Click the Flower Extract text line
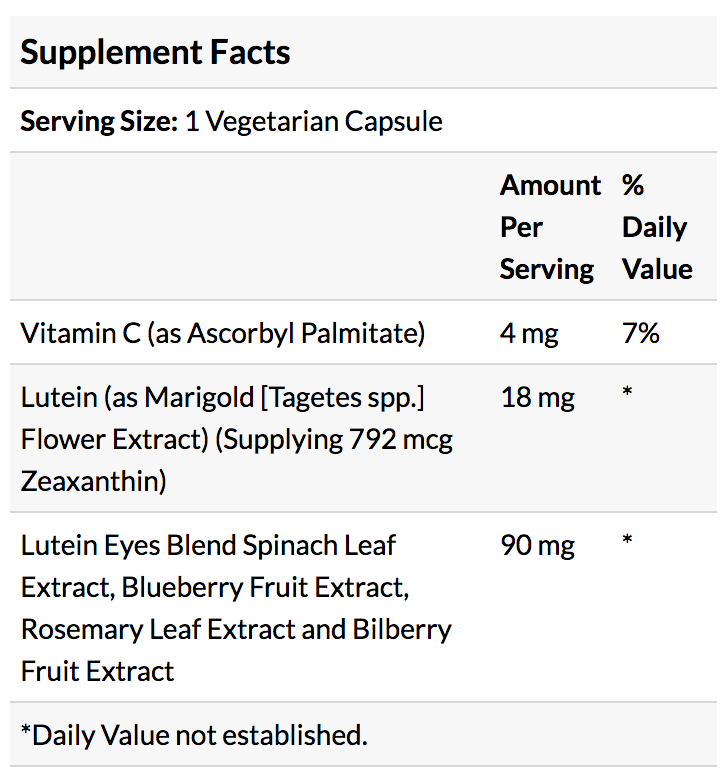The width and height of the screenshot is (728, 782). (236, 440)
